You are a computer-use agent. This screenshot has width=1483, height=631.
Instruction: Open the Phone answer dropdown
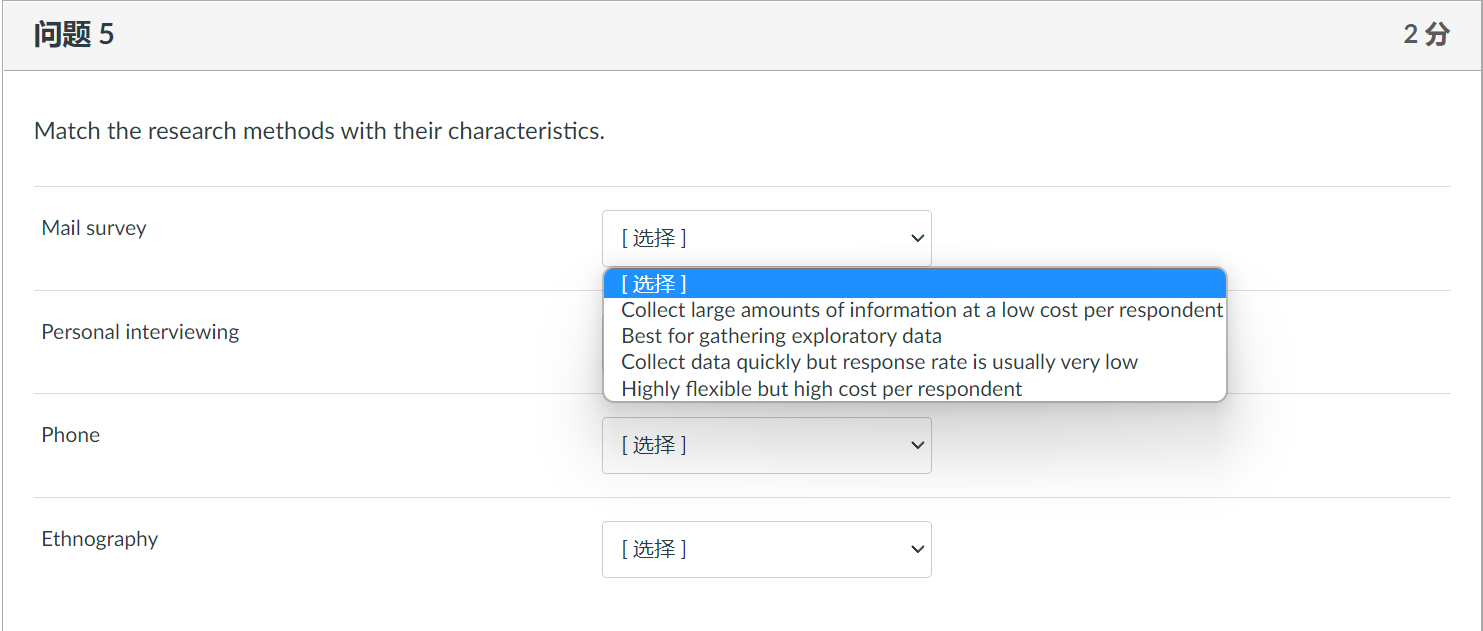766,445
